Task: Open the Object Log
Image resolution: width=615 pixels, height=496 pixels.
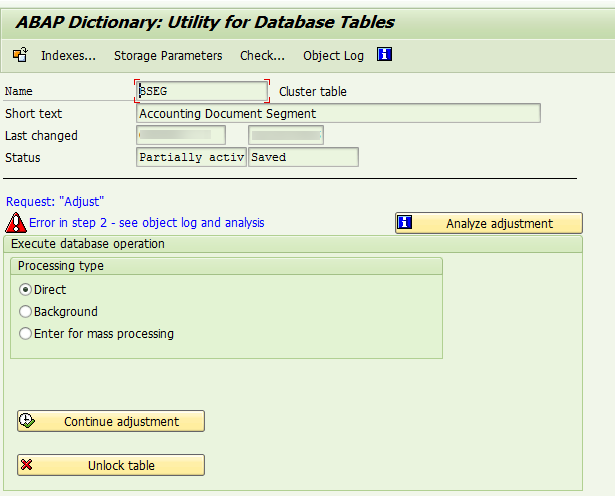Action: (333, 56)
